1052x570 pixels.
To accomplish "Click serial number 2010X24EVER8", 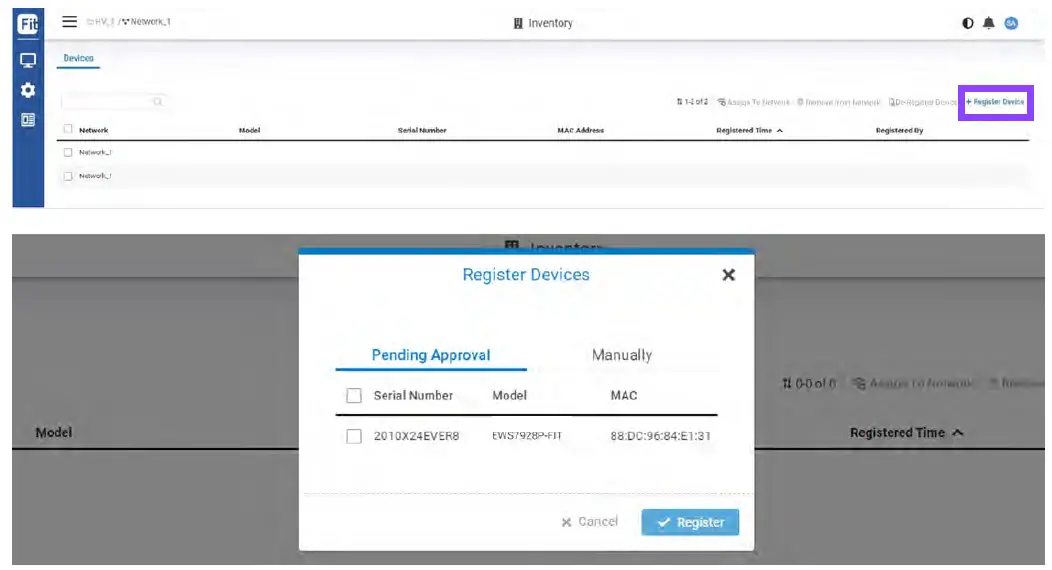I will click(x=417, y=437).
